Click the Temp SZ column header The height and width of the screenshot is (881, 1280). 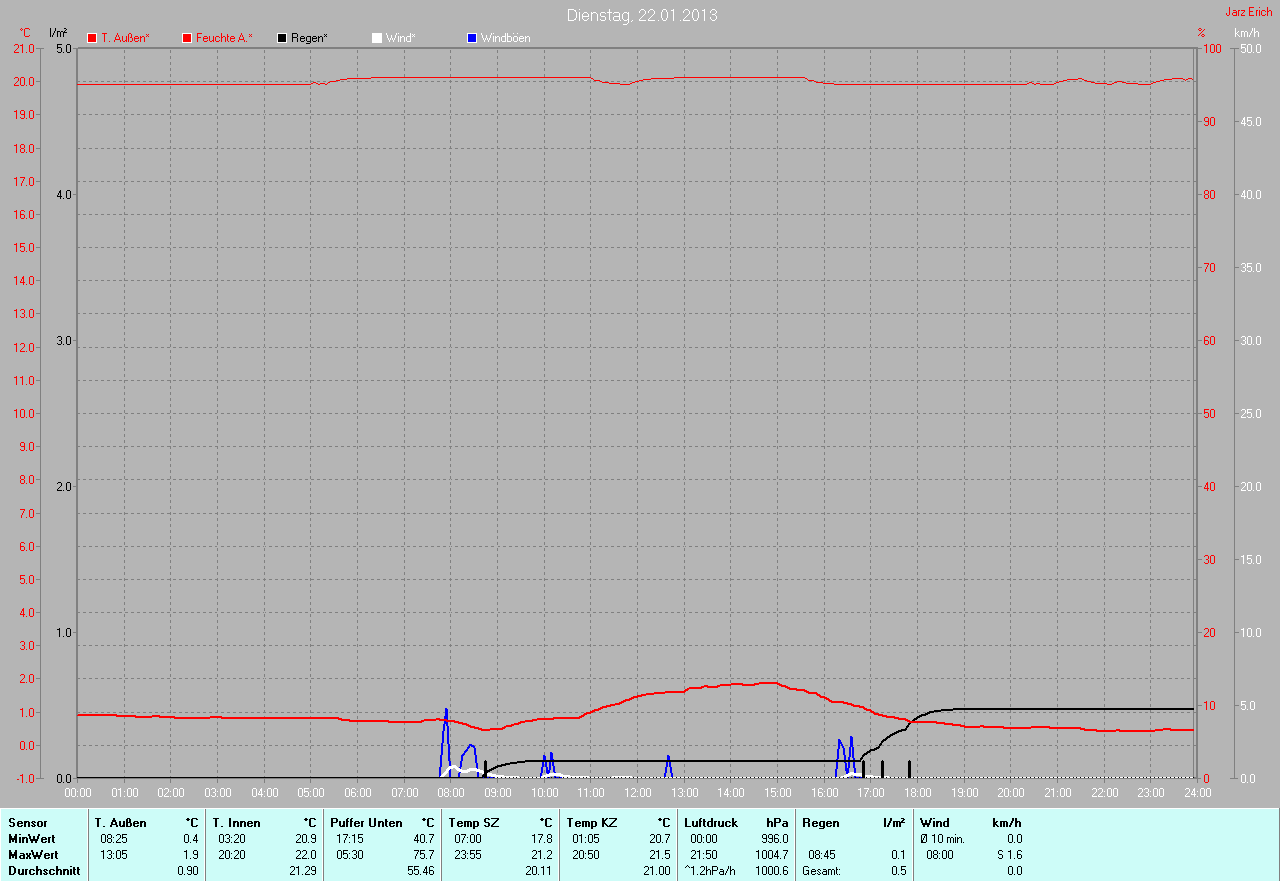click(473, 823)
